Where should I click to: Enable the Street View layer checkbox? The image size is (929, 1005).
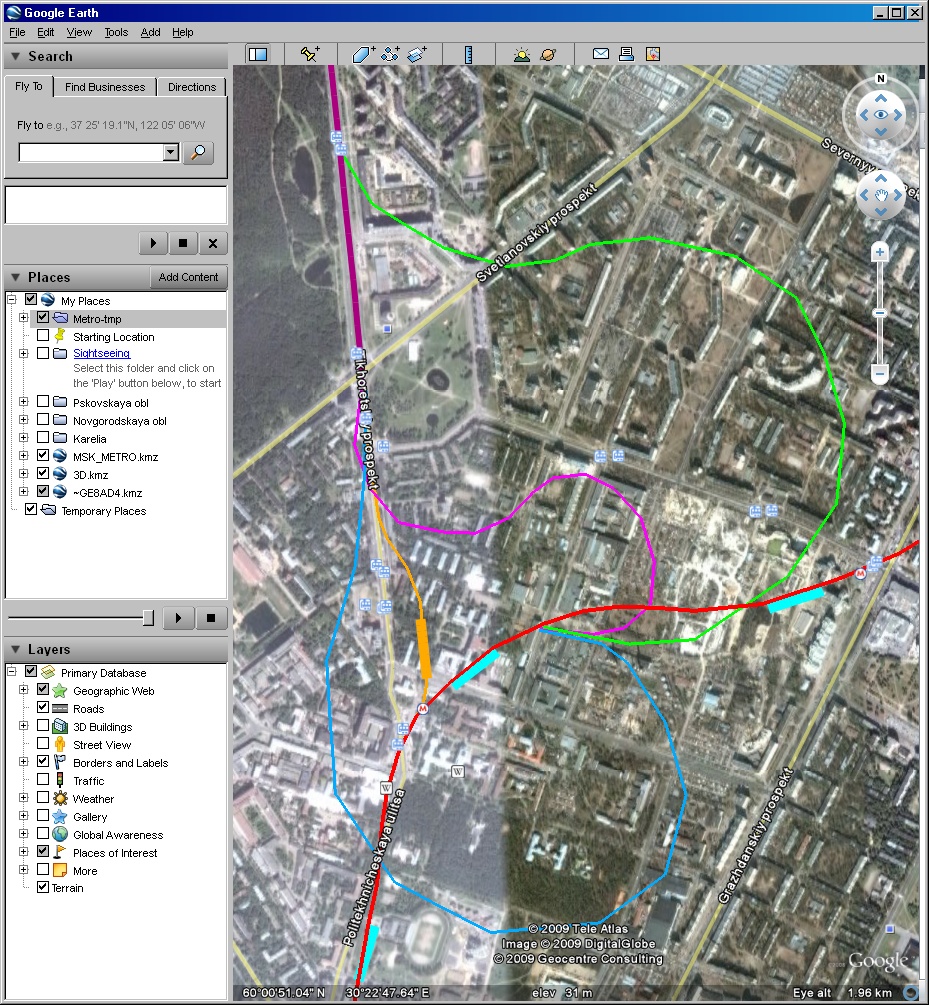coord(43,745)
